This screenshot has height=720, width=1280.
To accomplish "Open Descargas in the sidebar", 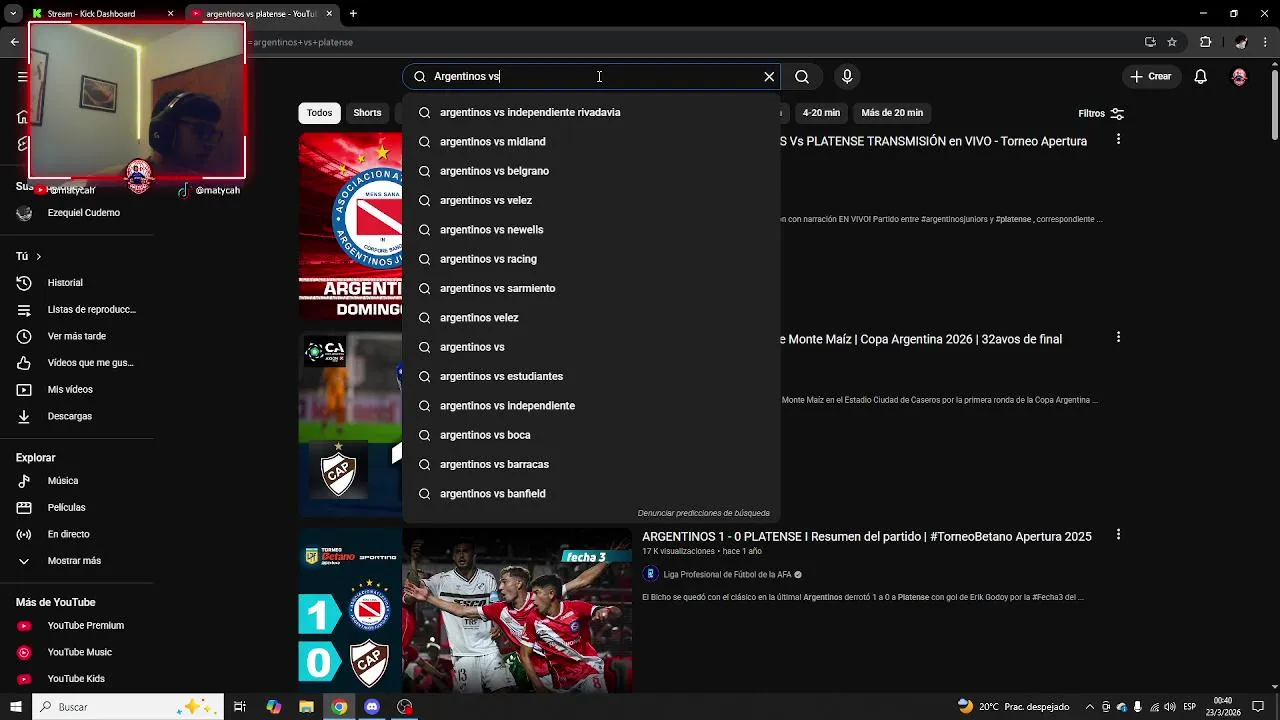I will tap(77, 416).
